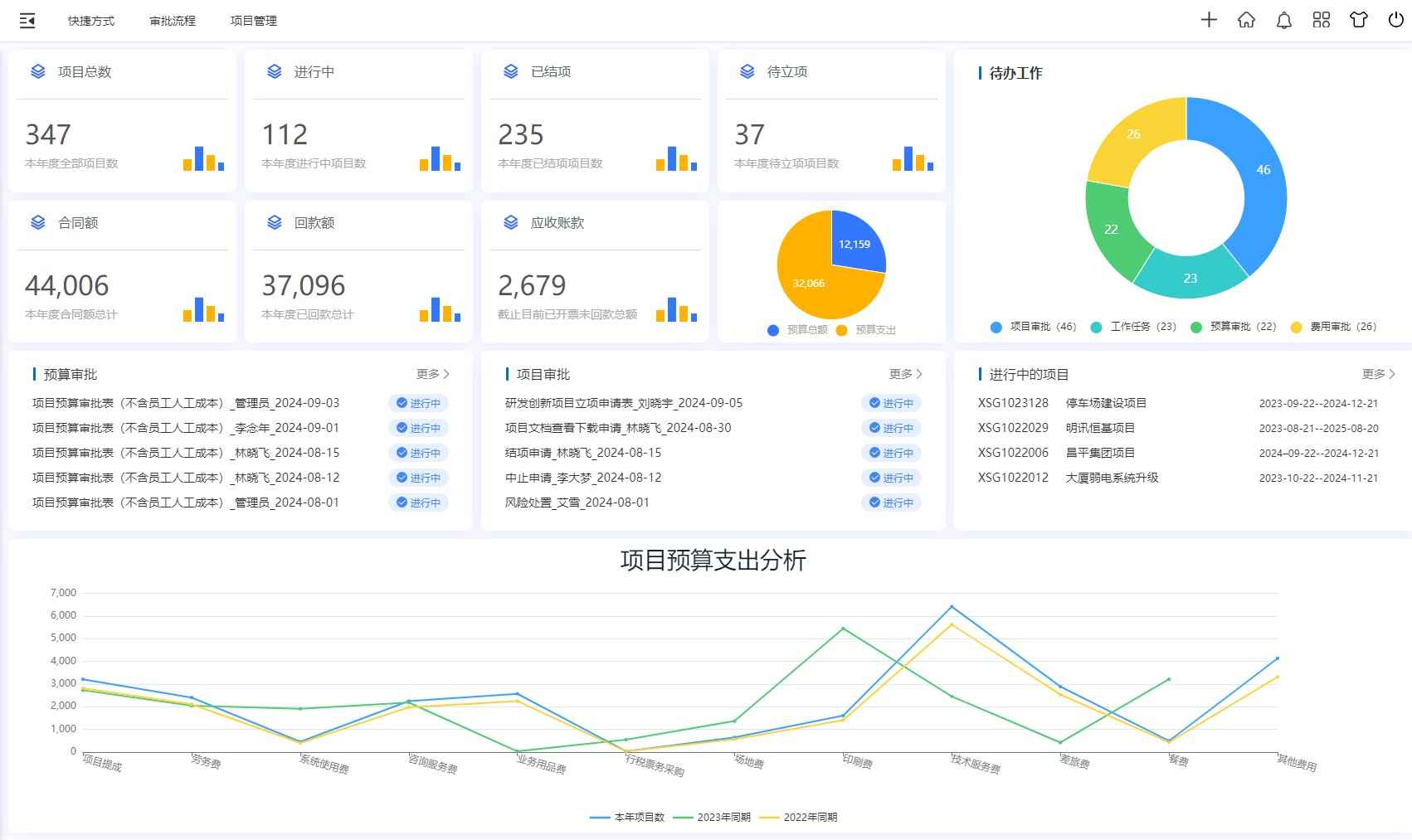Open the 审批流程 menu
The height and width of the screenshot is (840, 1412).
173,21
